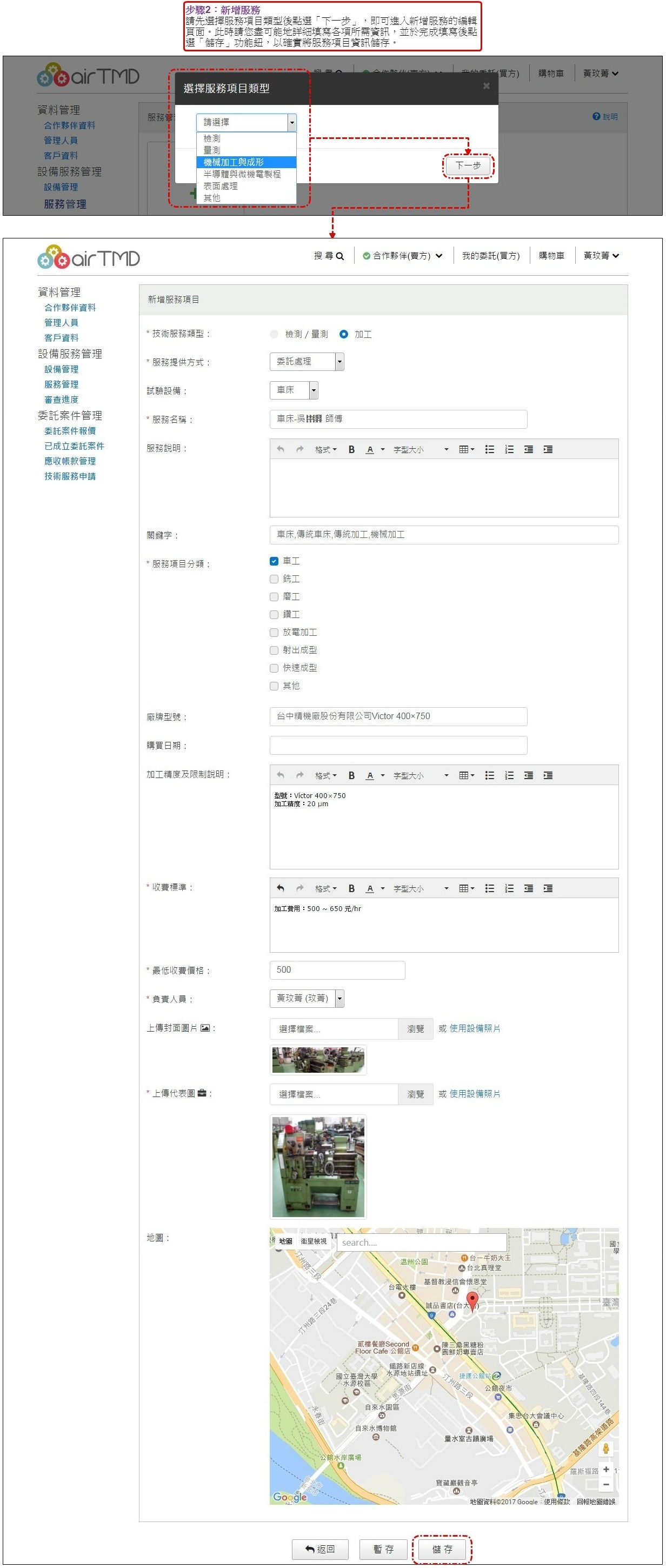This screenshot has height=1568, width=666.
Task: Select the 檢測 / 量測 radio button
Action: (x=274, y=334)
